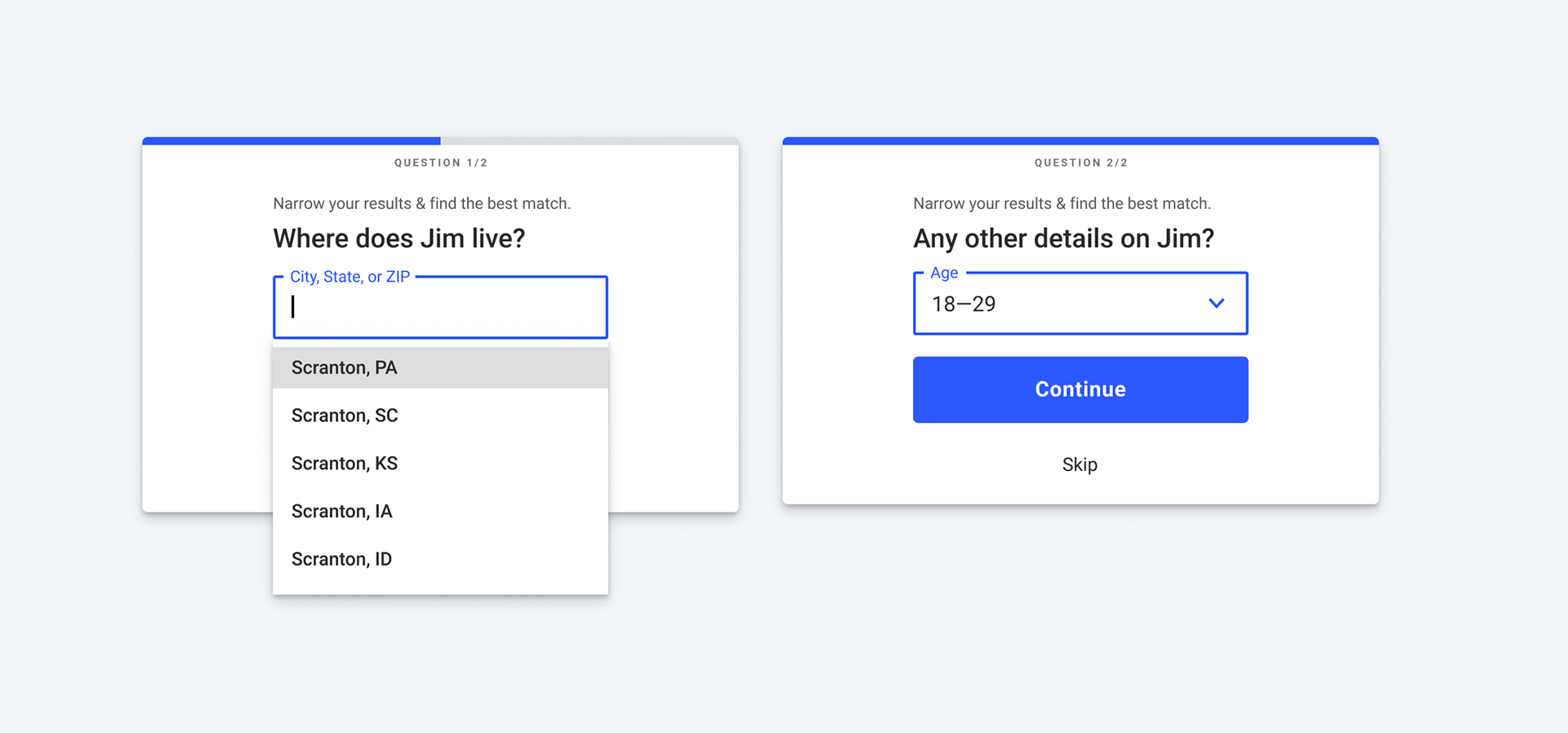Click the Age field label
This screenshot has width=1568, height=733.
coord(944,273)
